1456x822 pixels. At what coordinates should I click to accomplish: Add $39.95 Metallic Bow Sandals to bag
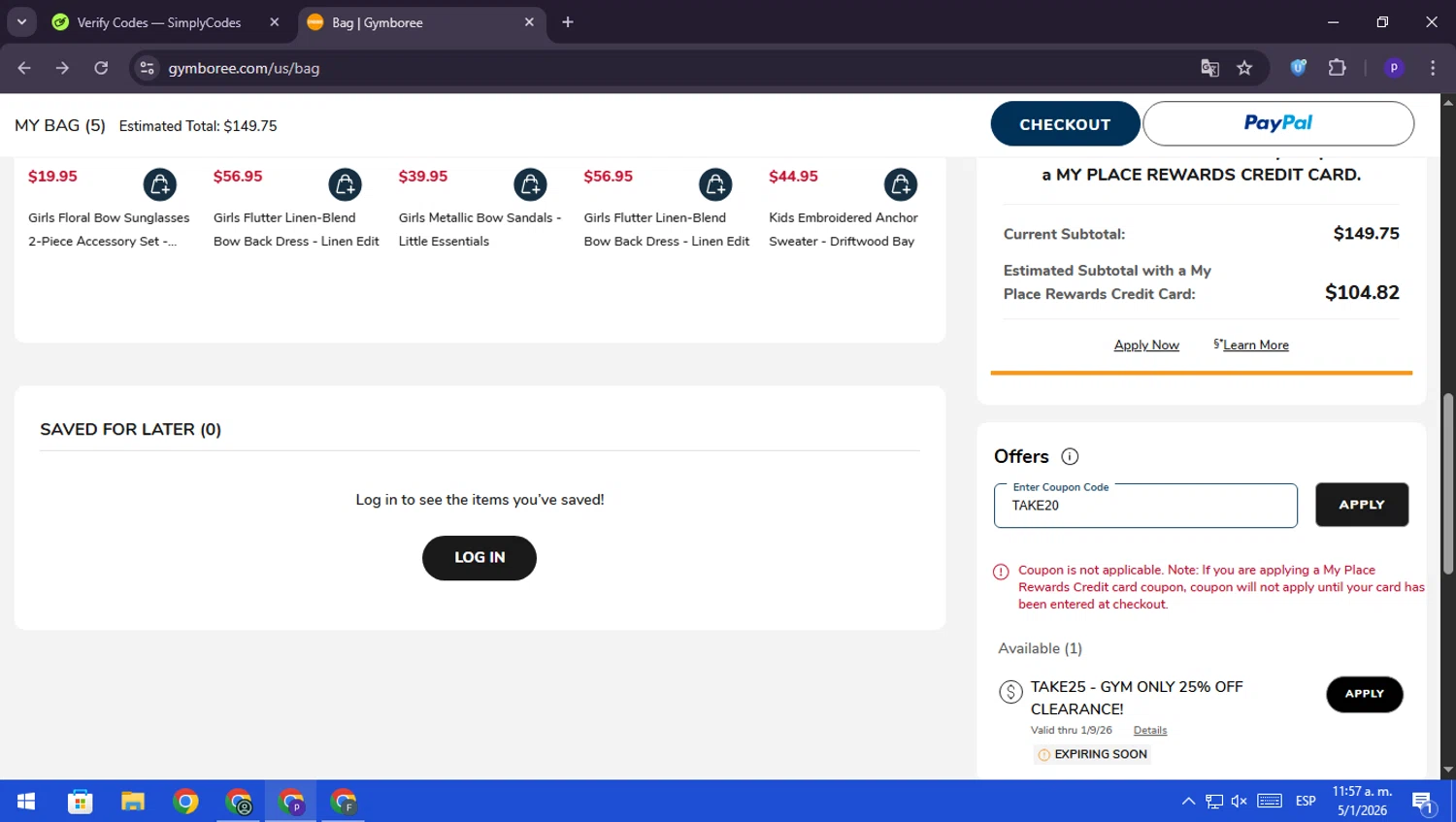tap(530, 184)
